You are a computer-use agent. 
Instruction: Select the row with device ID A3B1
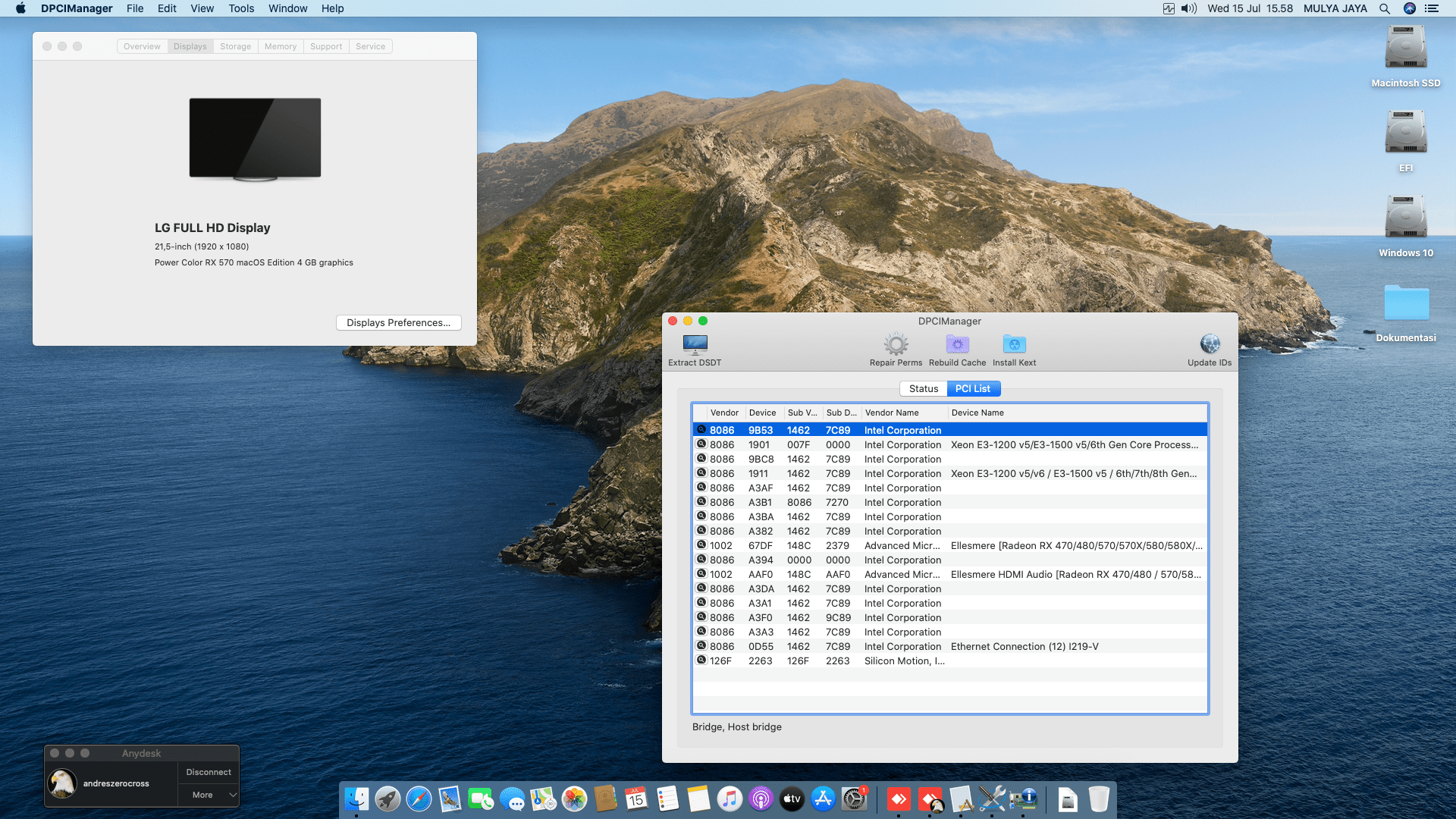click(949, 502)
